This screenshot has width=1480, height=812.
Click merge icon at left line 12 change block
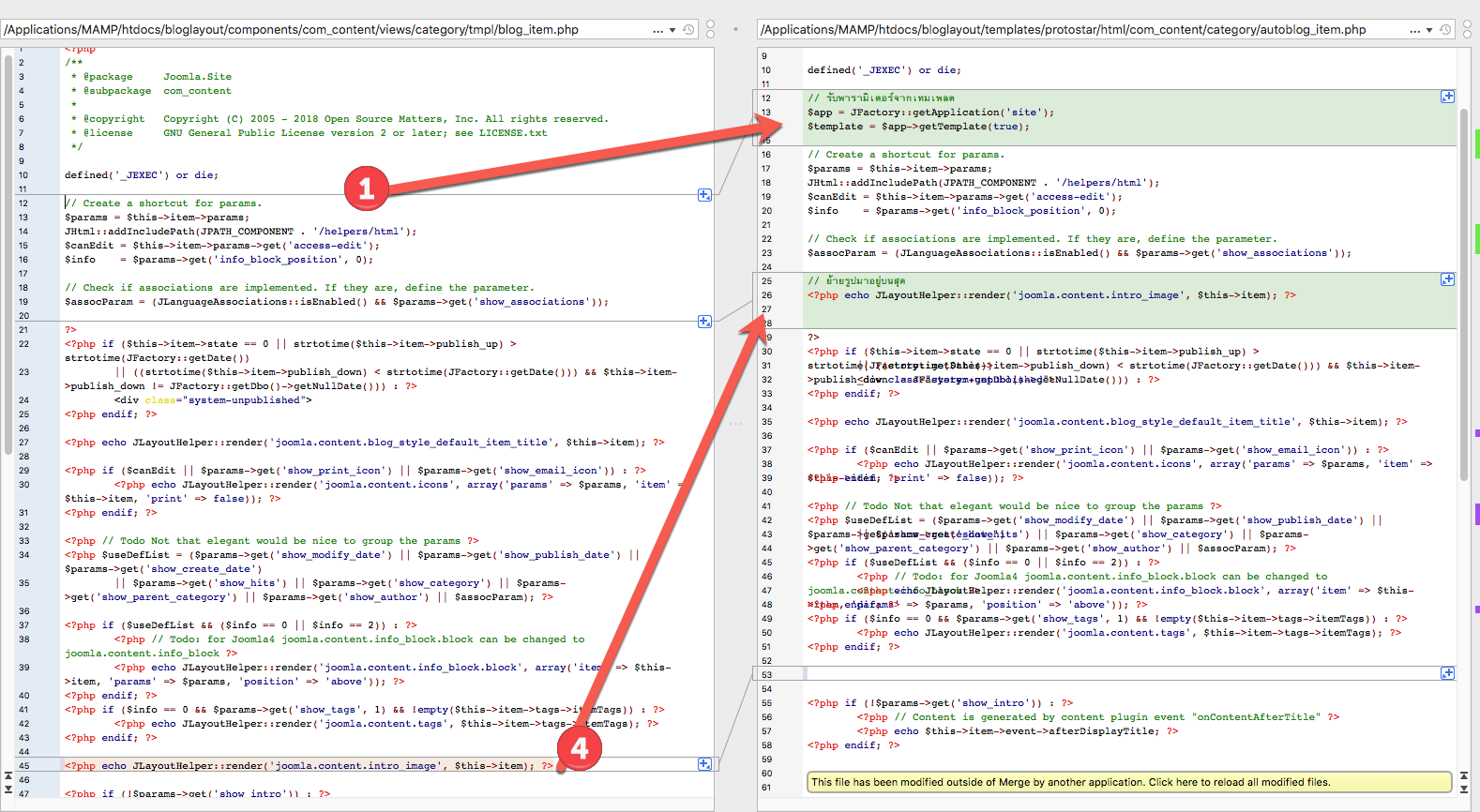[x=705, y=195]
